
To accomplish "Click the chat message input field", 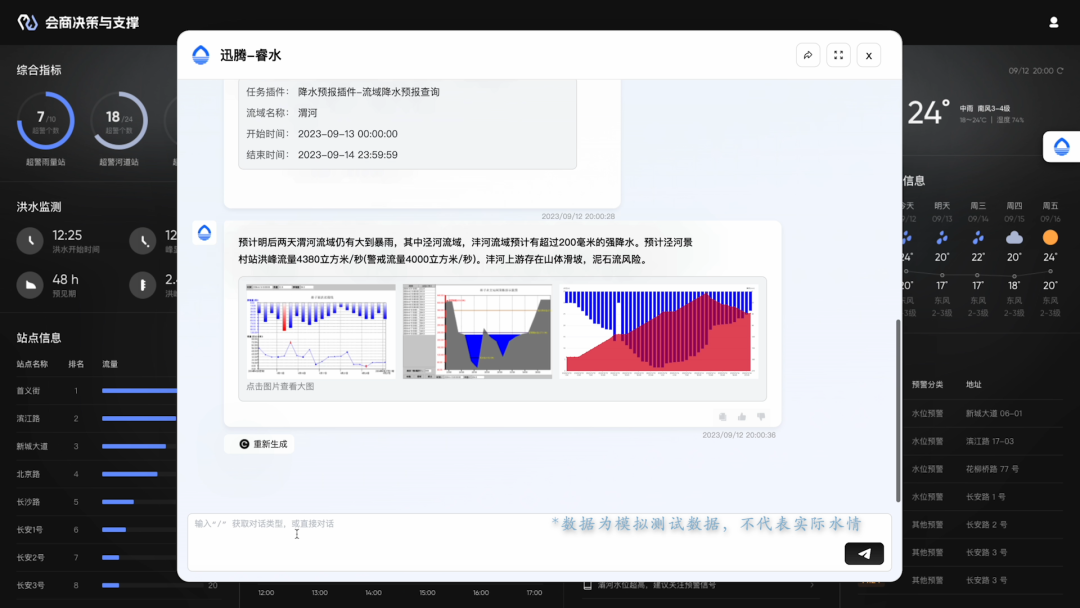I will pyautogui.click(x=500, y=540).
